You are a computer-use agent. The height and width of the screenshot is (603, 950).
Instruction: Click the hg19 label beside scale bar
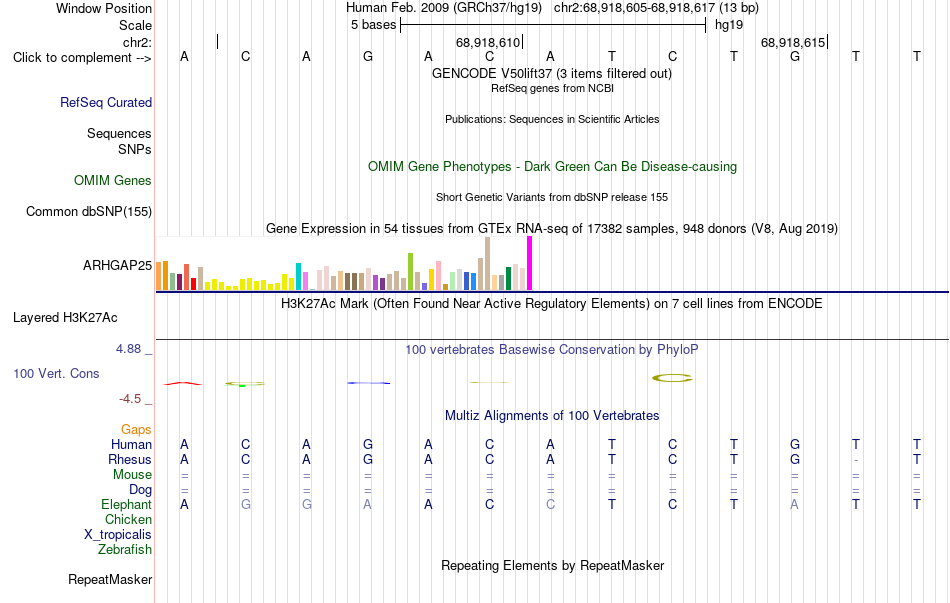pyautogui.click(x=729, y=25)
